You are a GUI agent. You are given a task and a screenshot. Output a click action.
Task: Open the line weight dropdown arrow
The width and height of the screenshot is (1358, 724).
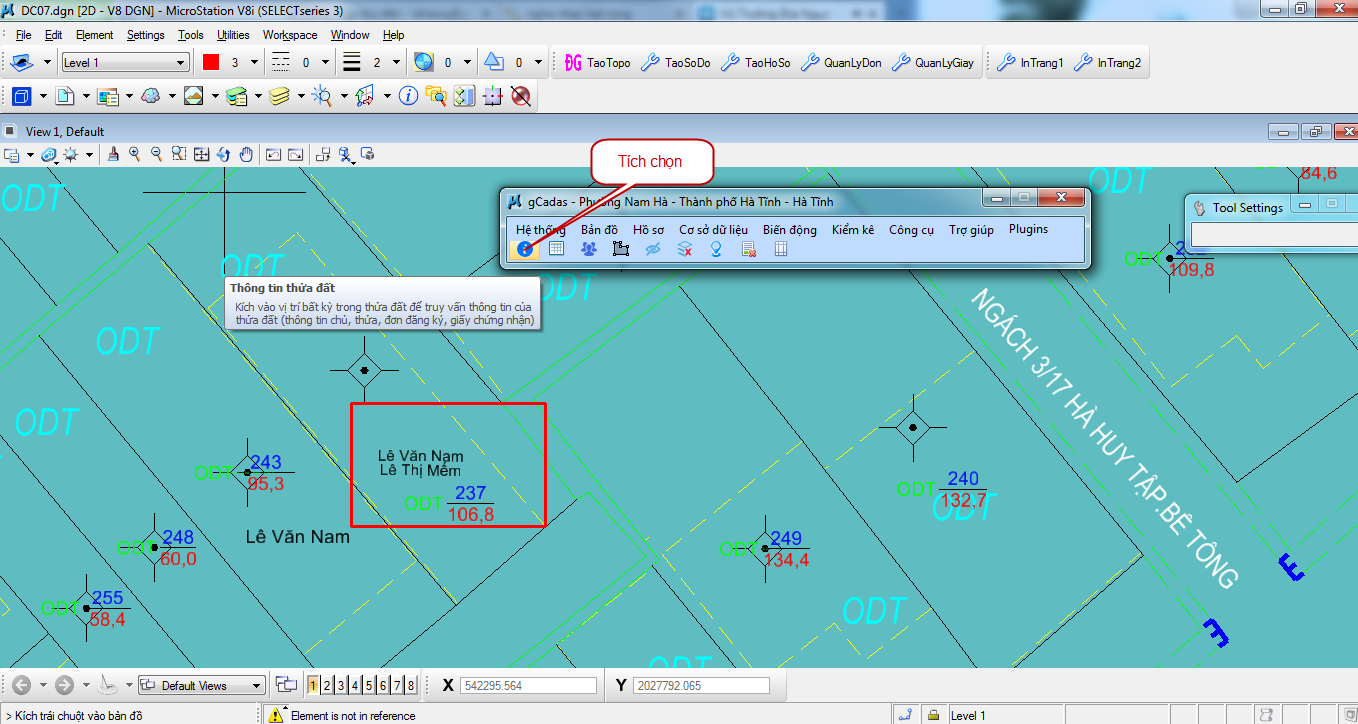coord(397,63)
